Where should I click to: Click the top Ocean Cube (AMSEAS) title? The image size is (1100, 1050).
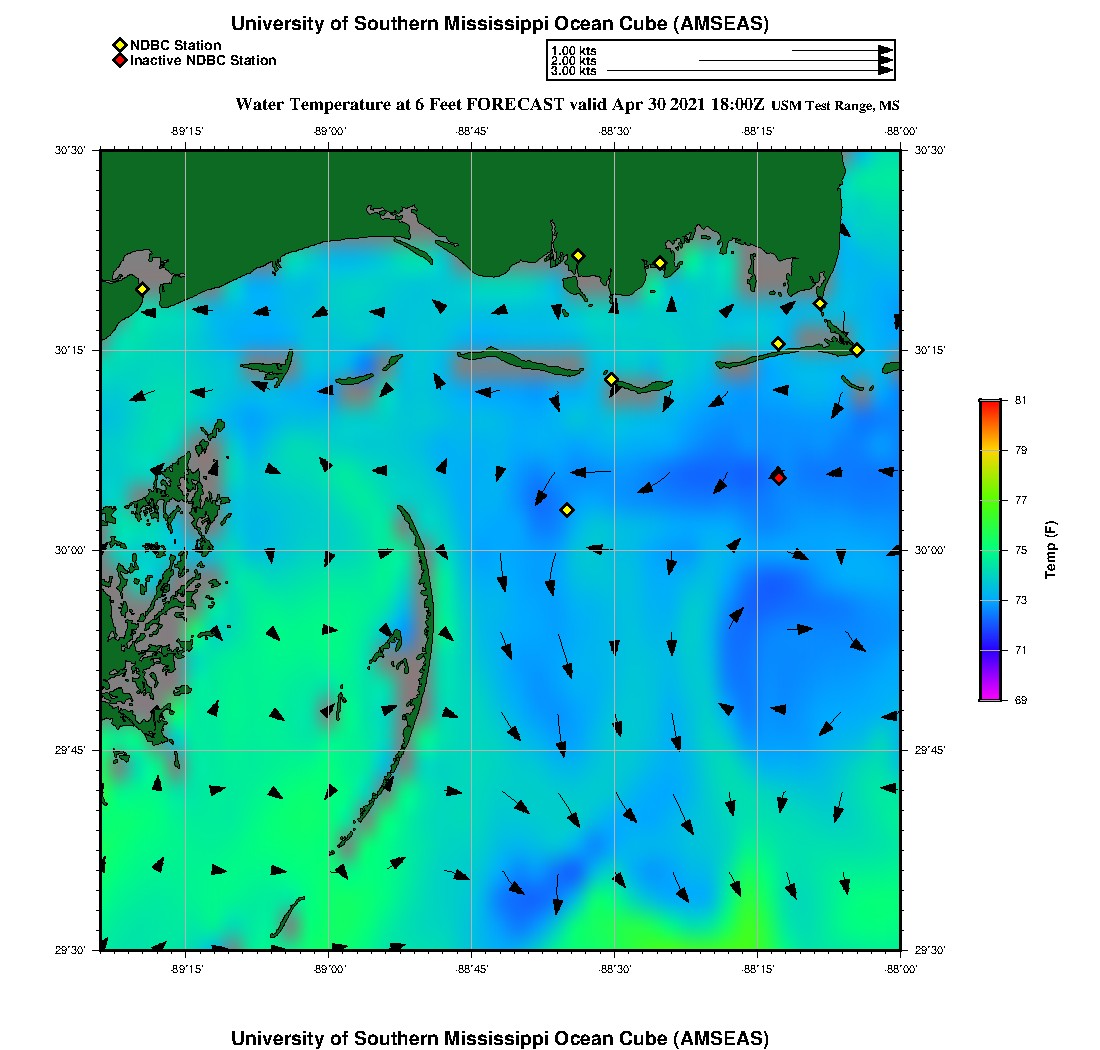point(500,24)
